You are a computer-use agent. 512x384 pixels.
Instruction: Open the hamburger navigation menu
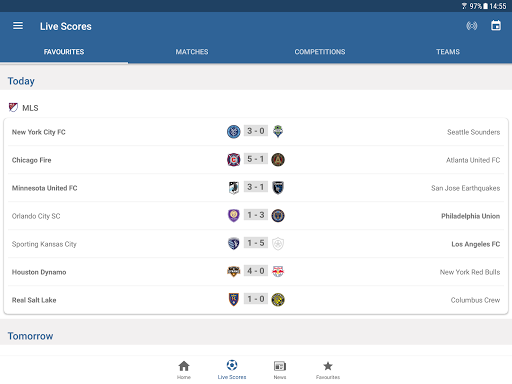pyautogui.click(x=18, y=26)
